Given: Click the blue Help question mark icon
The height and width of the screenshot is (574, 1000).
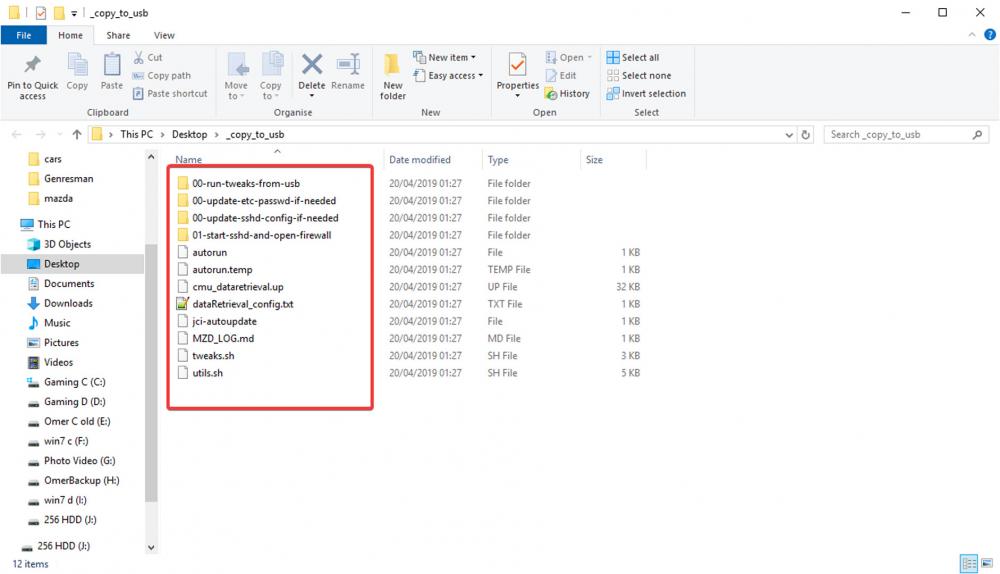Looking at the screenshot, I should (990, 35).
